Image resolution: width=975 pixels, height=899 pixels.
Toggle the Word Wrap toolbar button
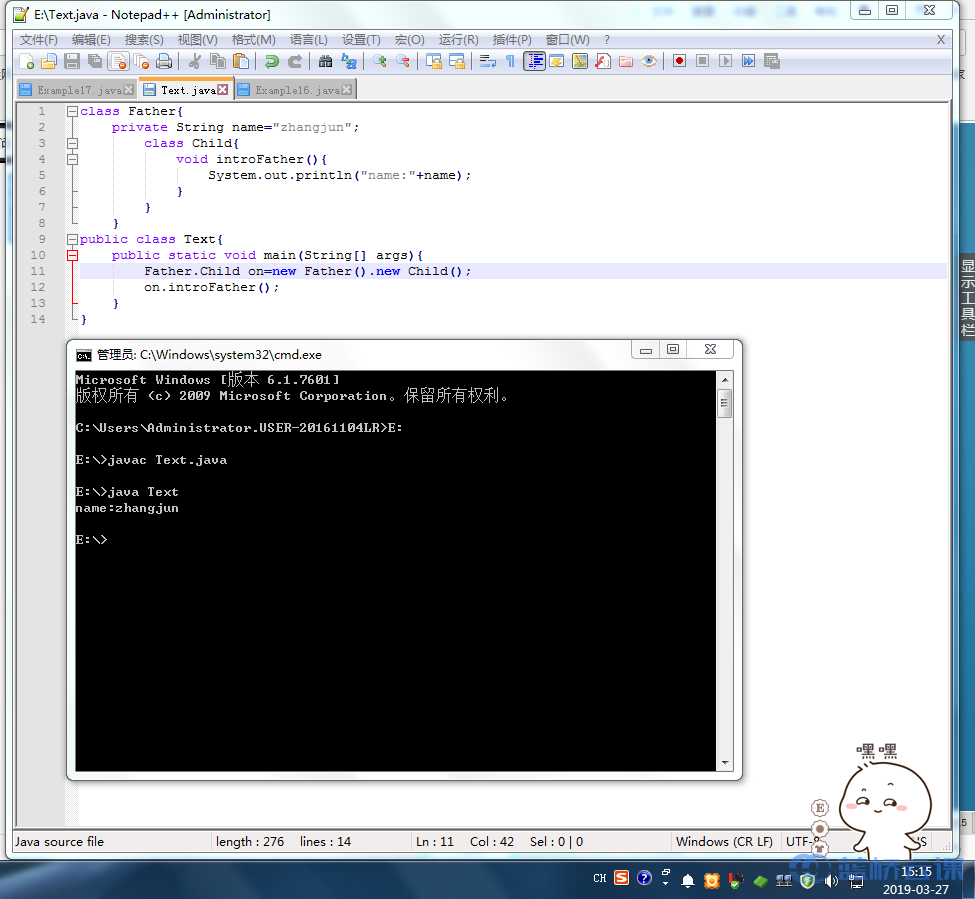point(487,61)
